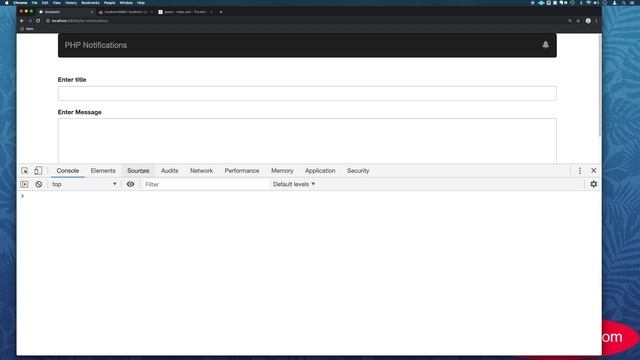Screen dimensions: 640x360
Task: Reload the current page
Action: pyautogui.click(x=38, y=21)
